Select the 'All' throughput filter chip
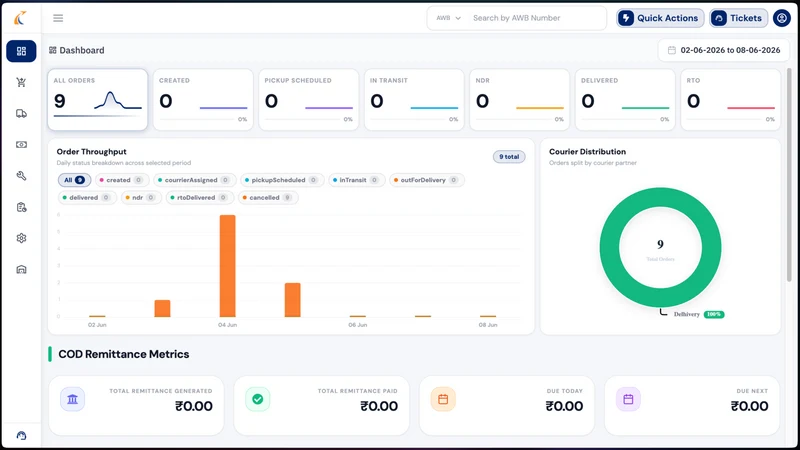 coord(74,180)
